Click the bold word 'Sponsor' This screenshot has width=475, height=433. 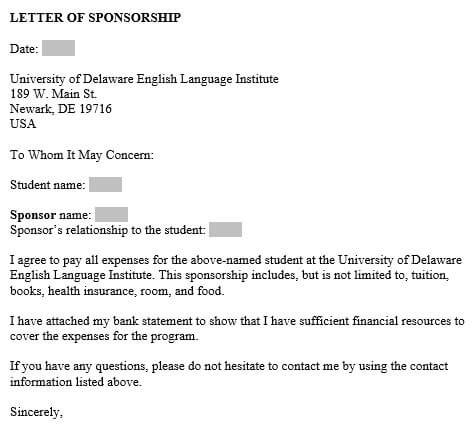(x=33, y=215)
